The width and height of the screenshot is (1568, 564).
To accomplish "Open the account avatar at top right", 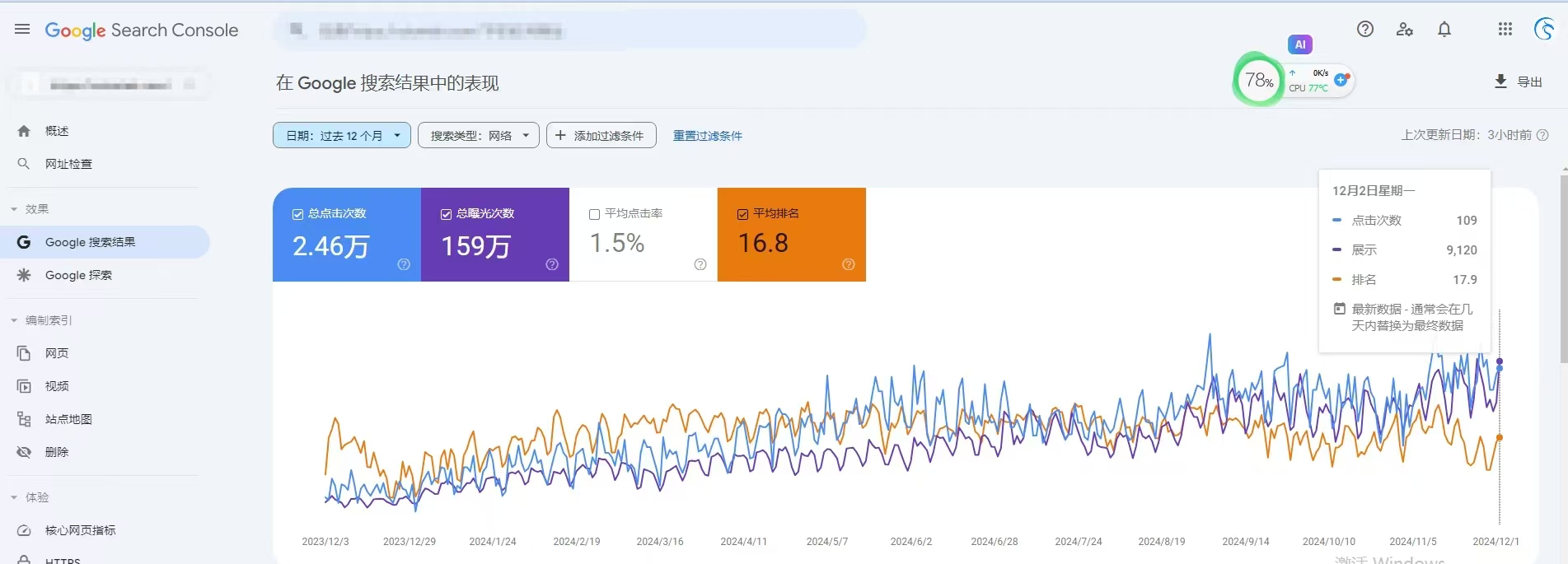I will click(1545, 30).
